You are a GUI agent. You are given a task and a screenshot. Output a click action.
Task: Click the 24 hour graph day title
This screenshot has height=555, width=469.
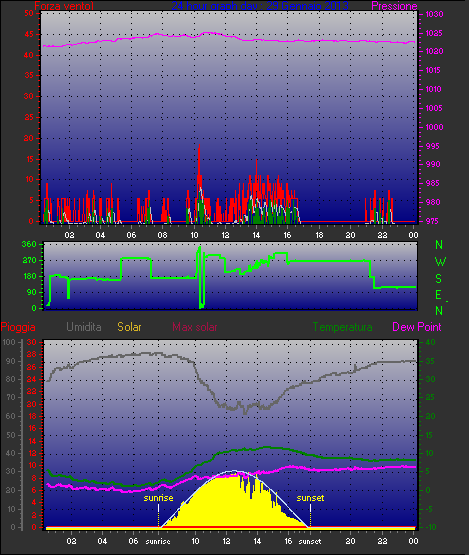point(260,6)
